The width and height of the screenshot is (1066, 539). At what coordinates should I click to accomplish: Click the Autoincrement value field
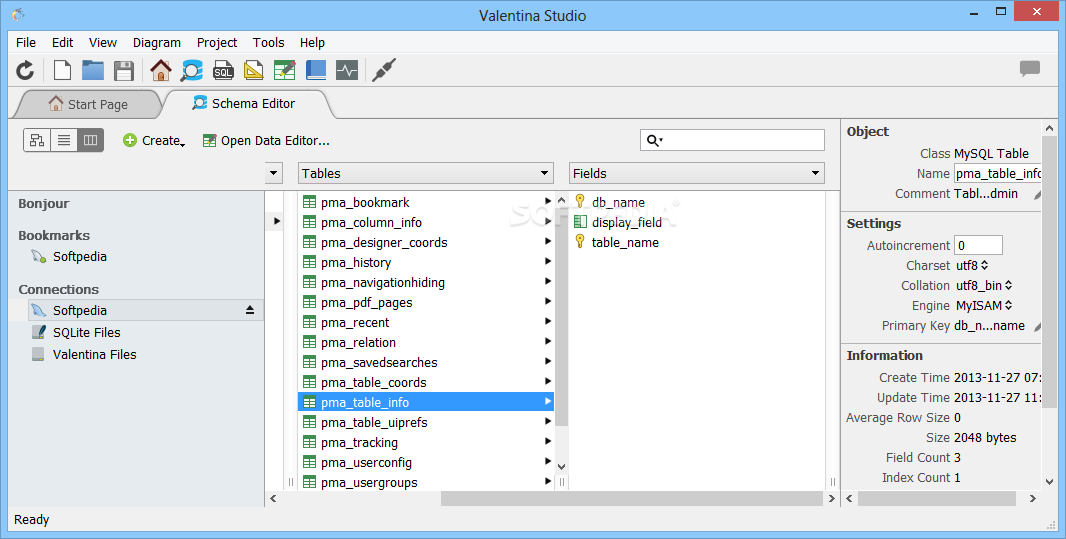[x=978, y=245]
